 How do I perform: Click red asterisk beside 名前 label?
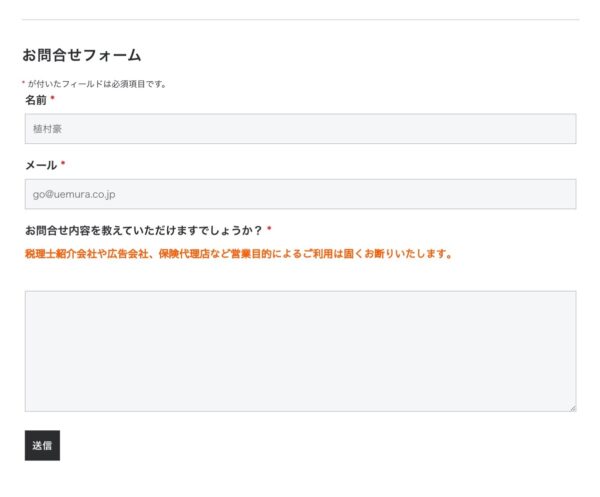pyautogui.click(x=53, y=98)
